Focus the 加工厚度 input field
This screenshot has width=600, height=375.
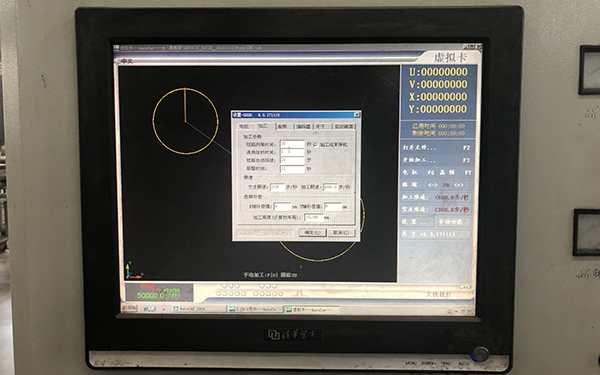pos(314,217)
